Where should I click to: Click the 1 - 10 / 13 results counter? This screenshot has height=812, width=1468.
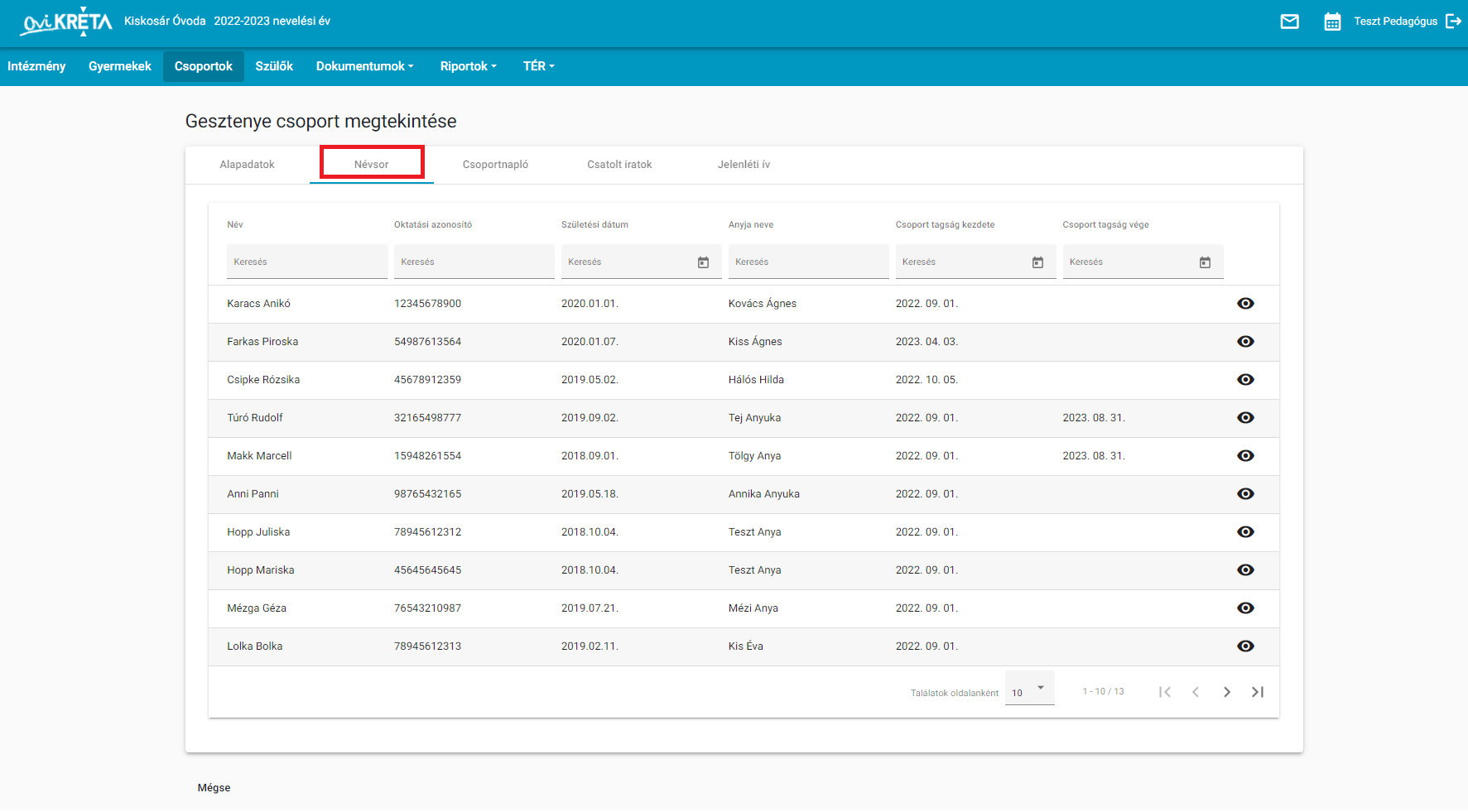point(1103,692)
